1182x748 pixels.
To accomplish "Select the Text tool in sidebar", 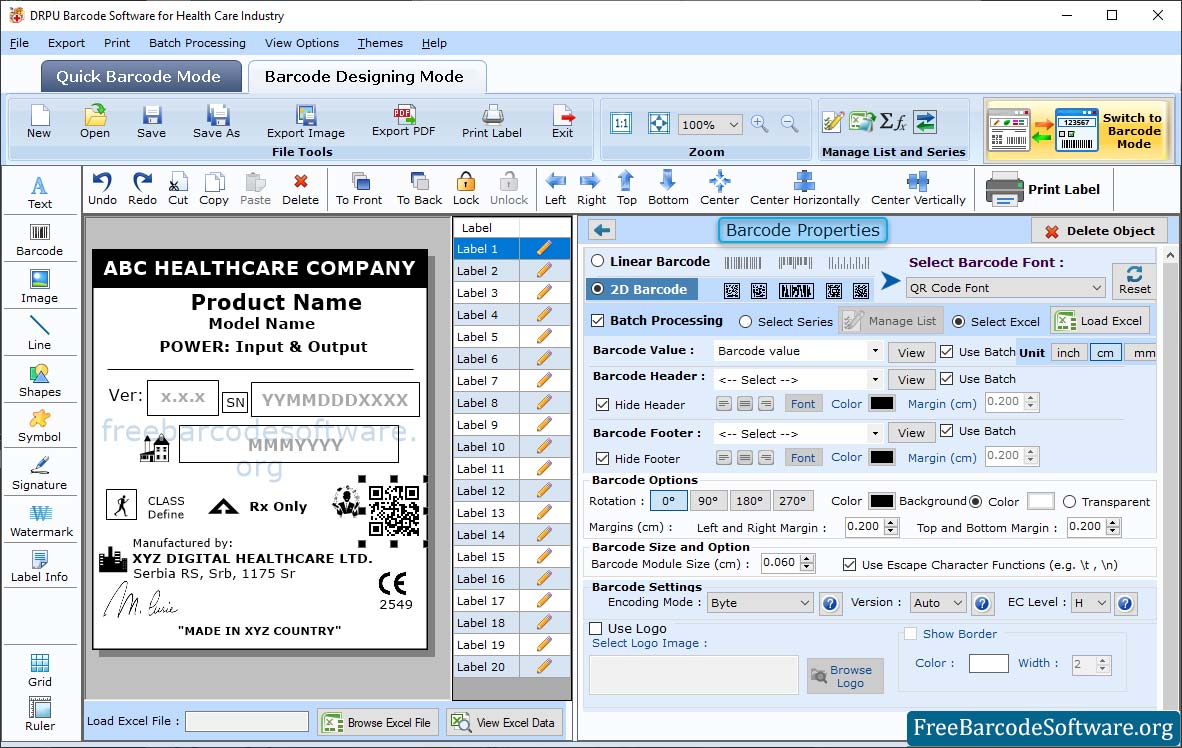I will 39,192.
